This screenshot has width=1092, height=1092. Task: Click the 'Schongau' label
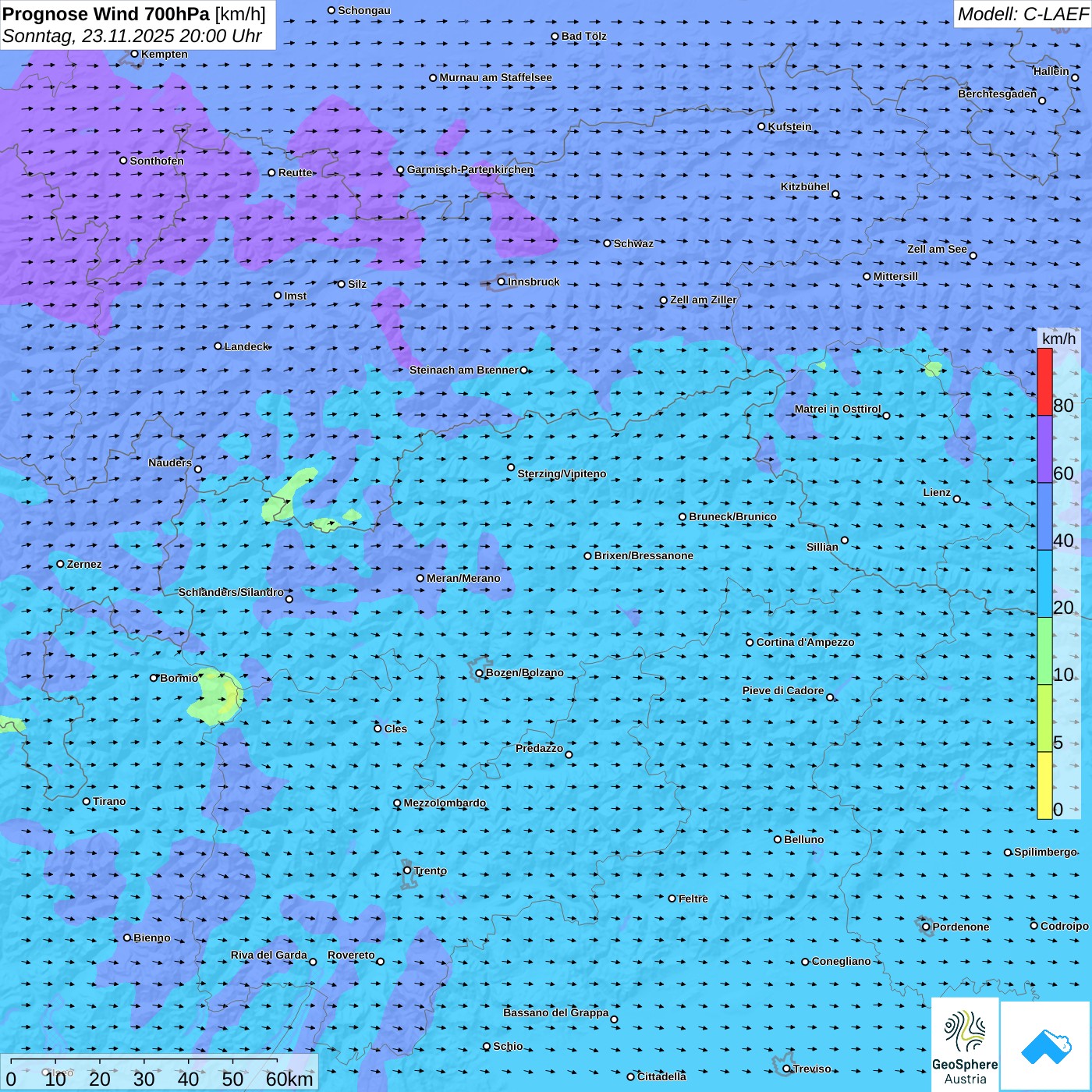pyautogui.click(x=364, y=10)
